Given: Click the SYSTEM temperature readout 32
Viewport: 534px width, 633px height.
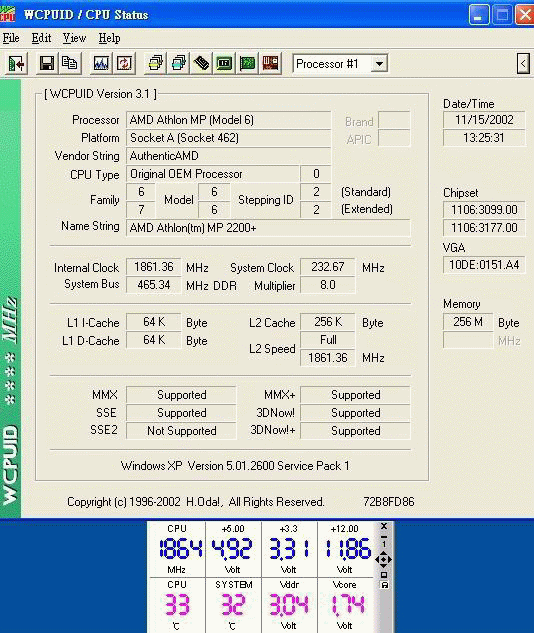Looking at the screenshot, I should click(x=233, y=605).
